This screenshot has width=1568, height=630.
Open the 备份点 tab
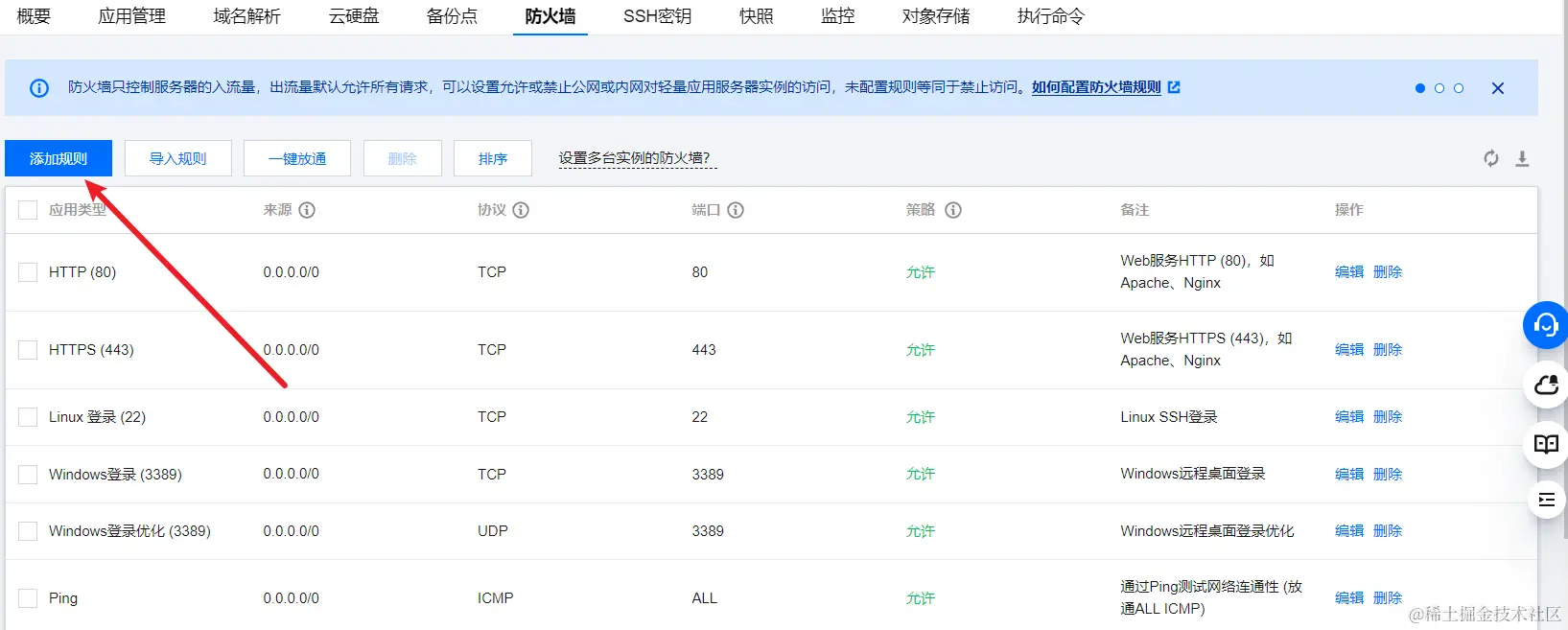click(452, 16)
